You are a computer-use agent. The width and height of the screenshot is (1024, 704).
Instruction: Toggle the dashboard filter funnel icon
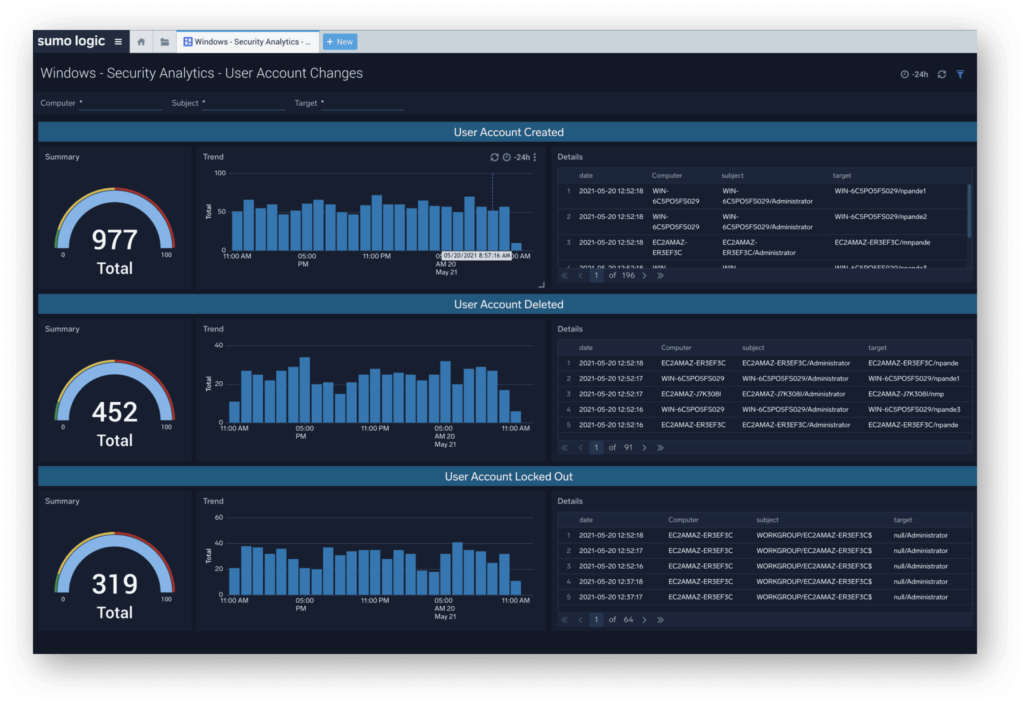coord(960,74)
